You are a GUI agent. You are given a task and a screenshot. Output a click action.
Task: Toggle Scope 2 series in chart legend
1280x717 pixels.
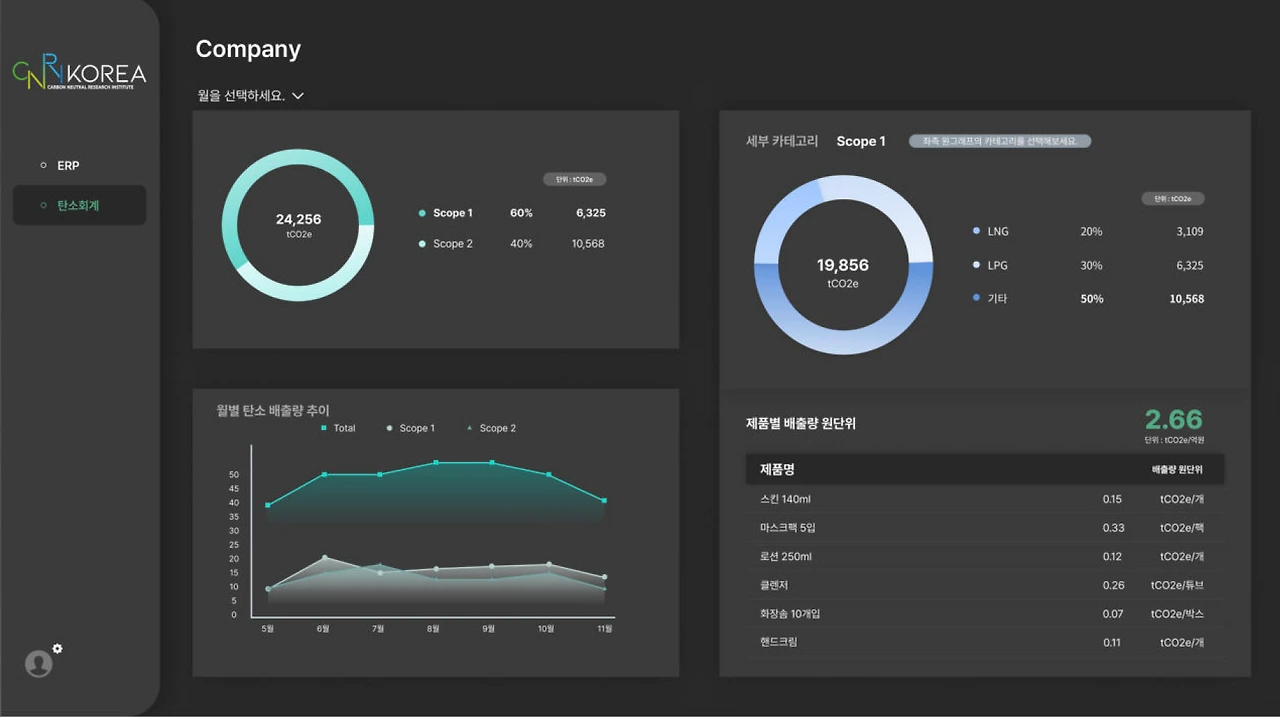pos(491,428)
